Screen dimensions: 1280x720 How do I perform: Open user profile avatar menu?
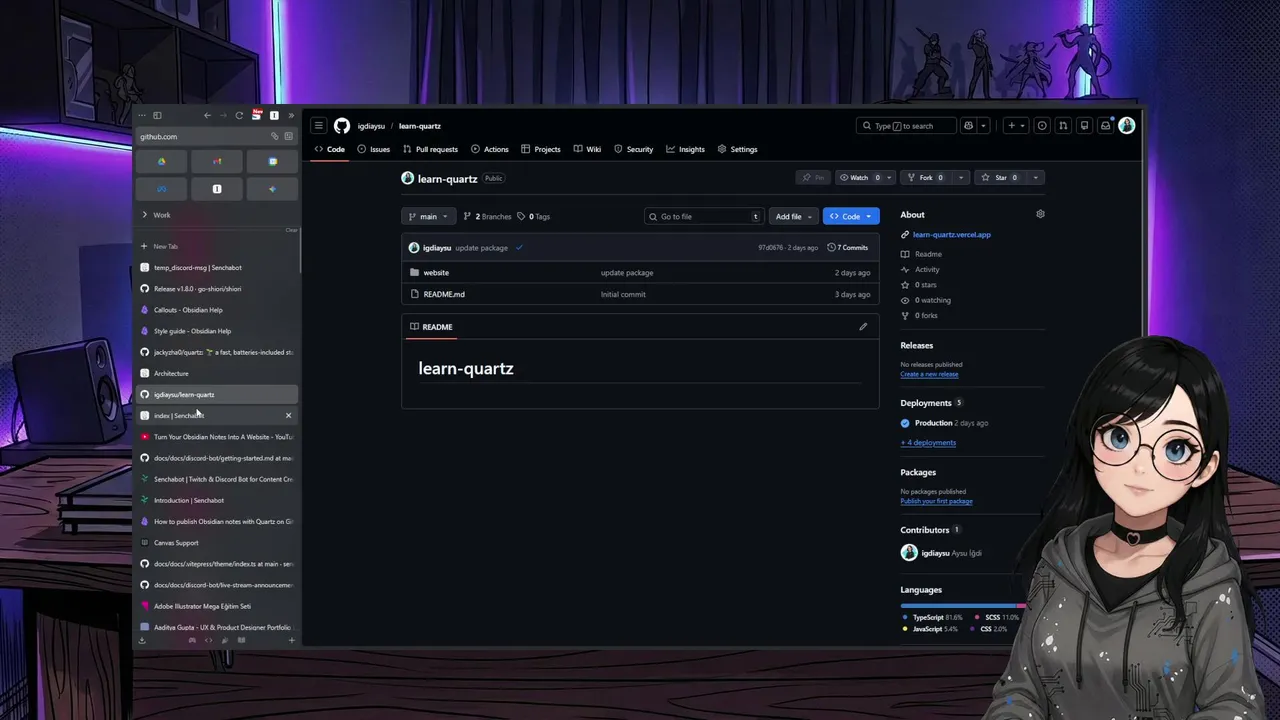[1127, 126]
